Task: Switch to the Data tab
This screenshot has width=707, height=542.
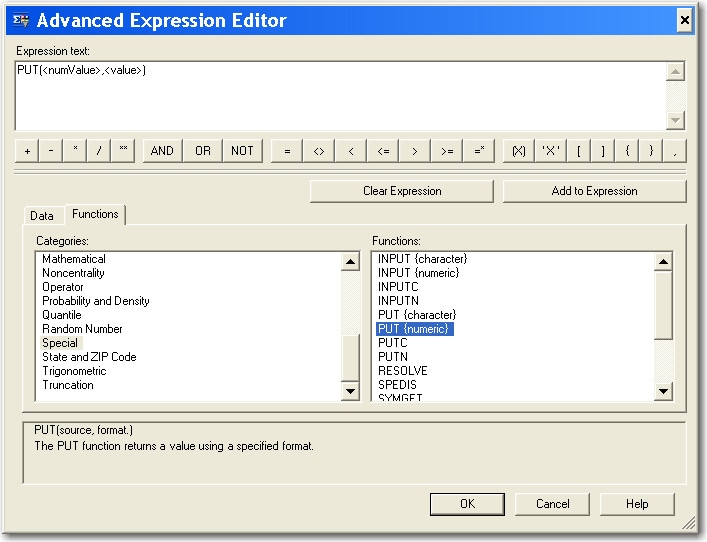Action: pos(42,215)
